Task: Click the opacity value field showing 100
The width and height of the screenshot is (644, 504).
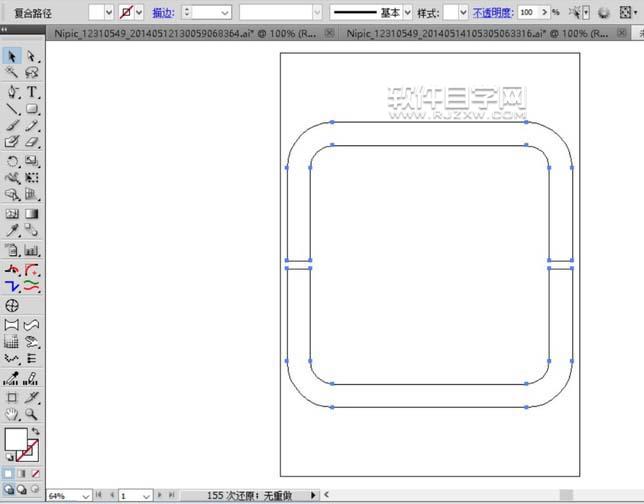Action: (x=528, y=12)
